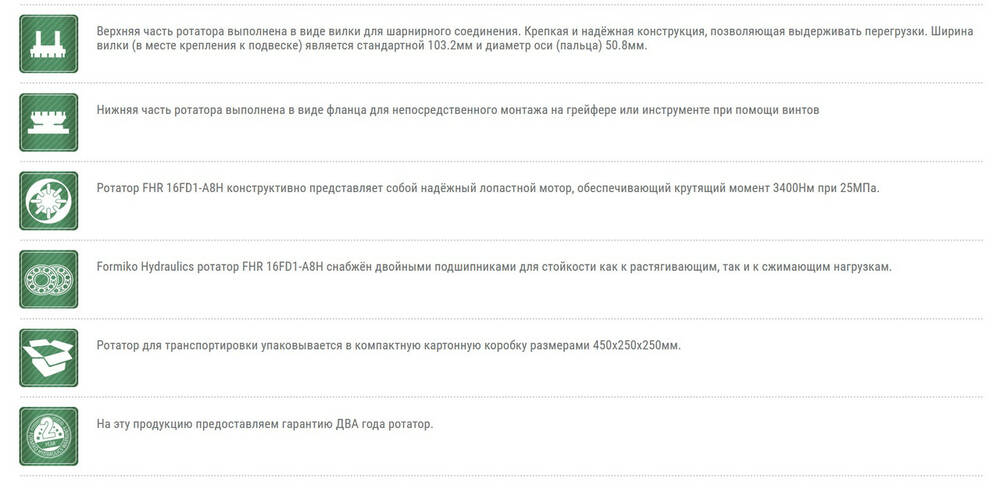Click the sentence about 'надёжный лопастной мотор'
The height and width of the screenshot is (488, 1000).
click(x=487, y=188)
